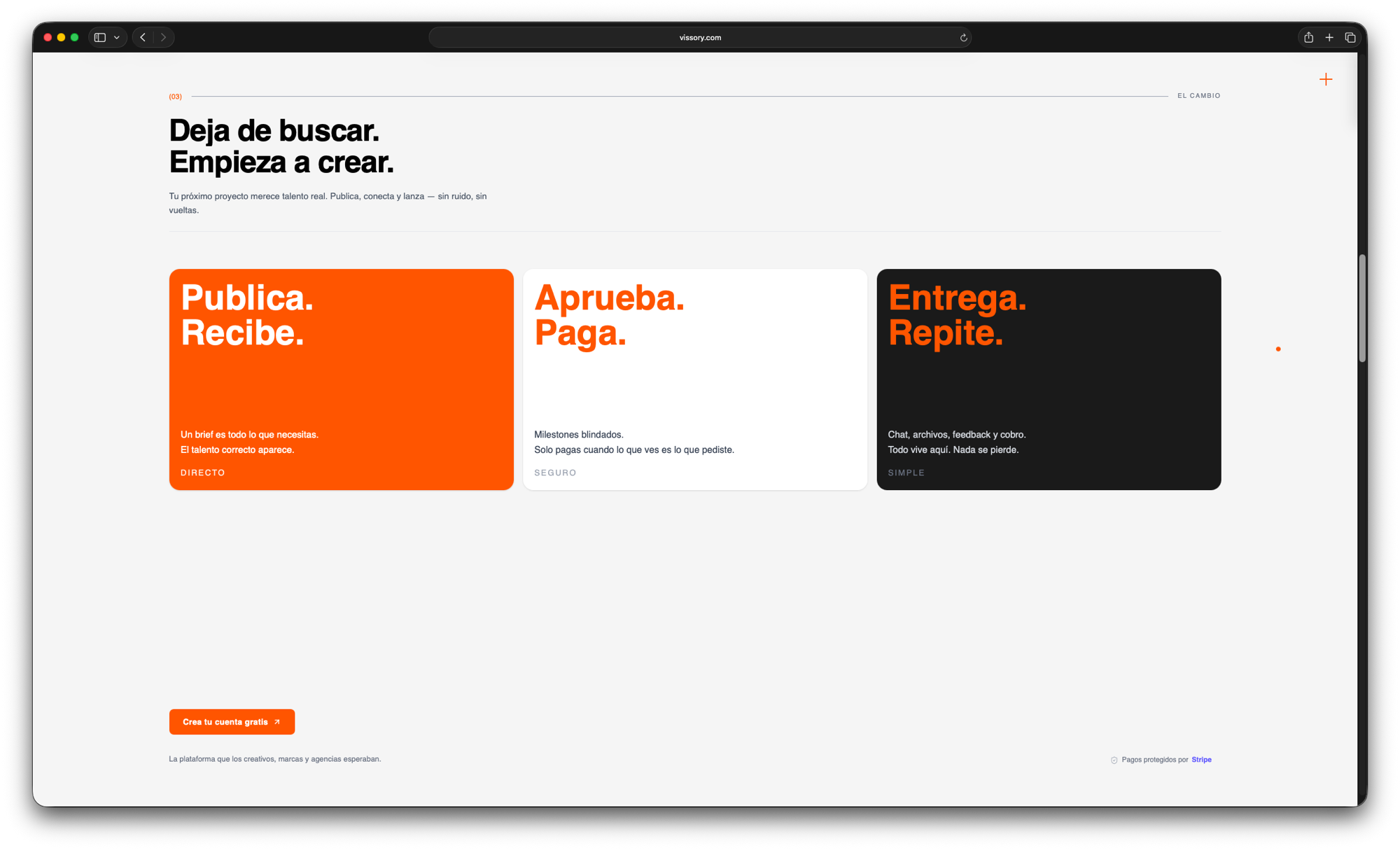
Task: Click the browser forward arrow
Action: 164,38
